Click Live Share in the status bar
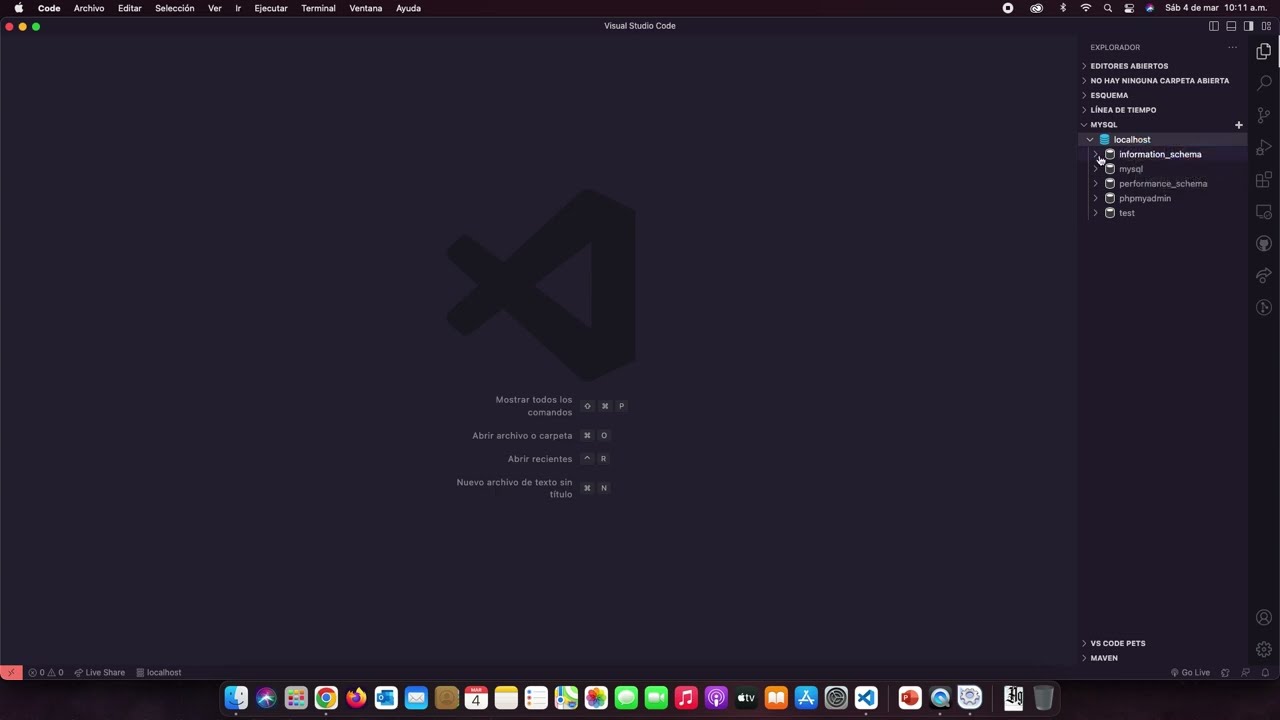Screen dimensions: 1280x720 [99, 673]
